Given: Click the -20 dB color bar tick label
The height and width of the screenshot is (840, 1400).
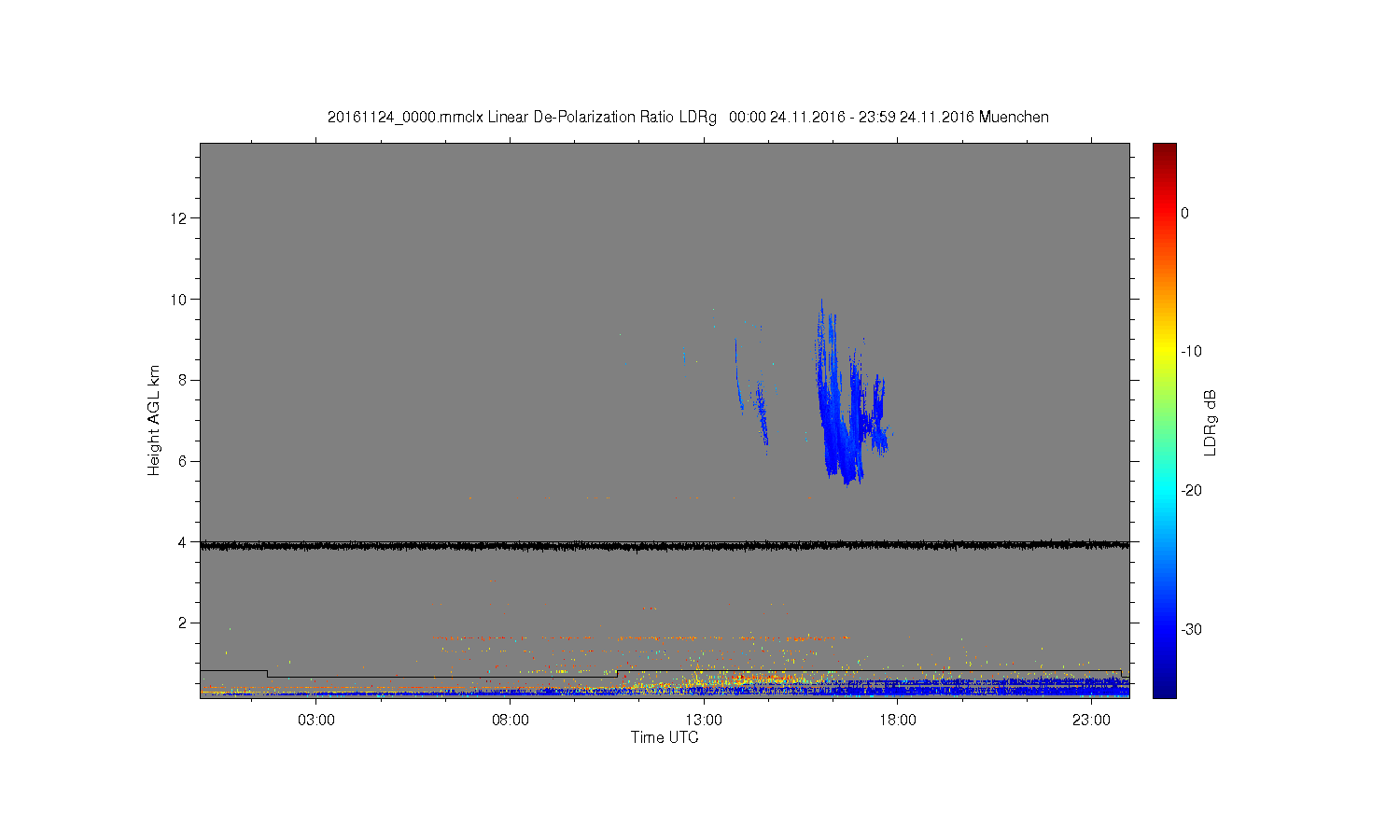Looking at the screenshot, I should pyautogui.click(x=1191, y=491).
